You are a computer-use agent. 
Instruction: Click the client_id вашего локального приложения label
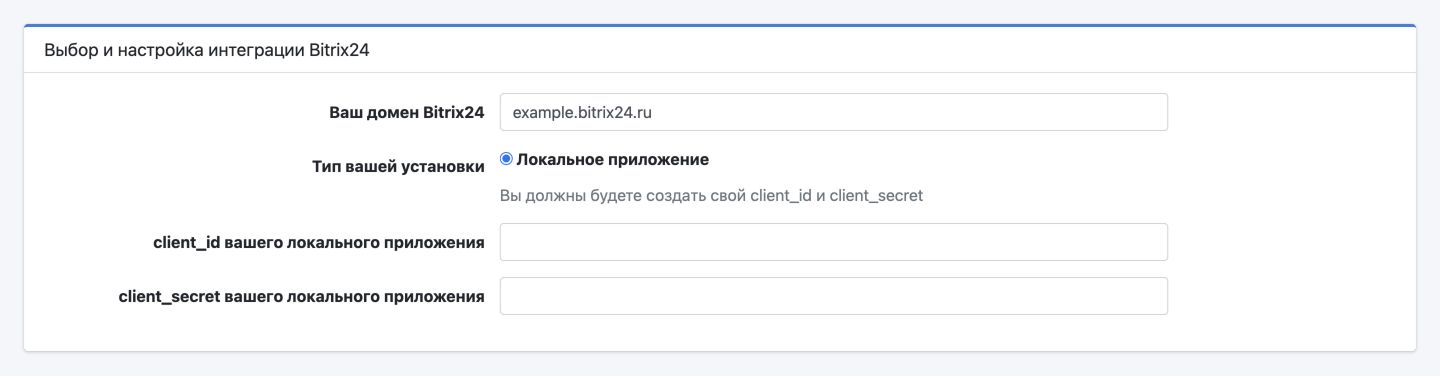pyautogui.click(x=320, y=242)
